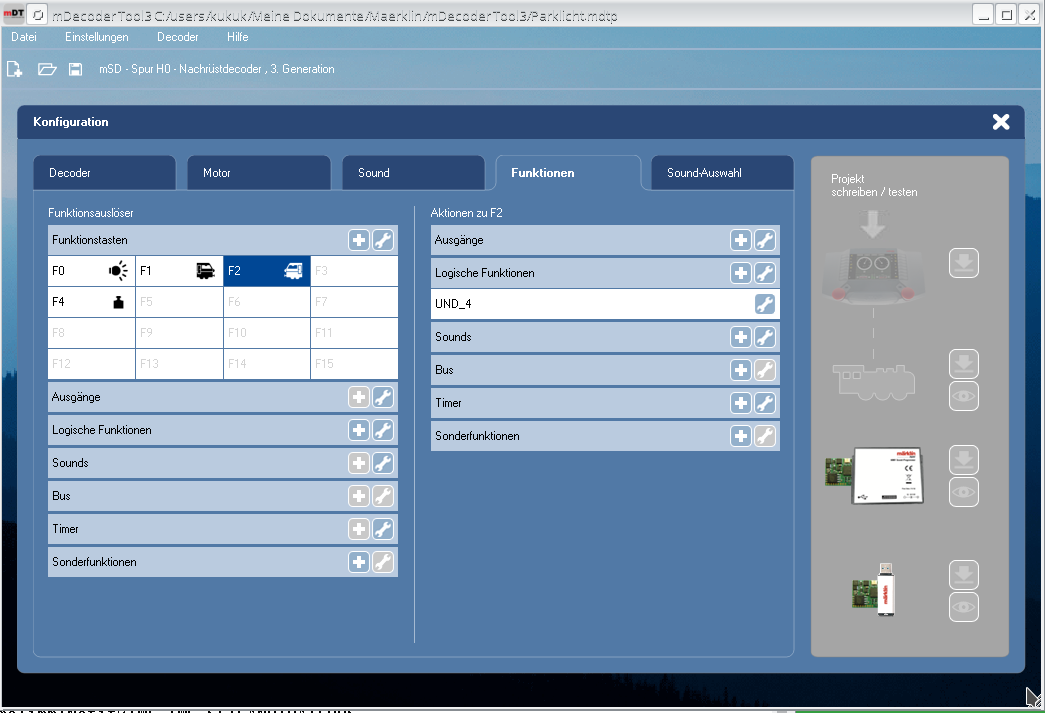Screen dimensions: 1045x713
Task: Add a sound action to F2
Action: 741,337
